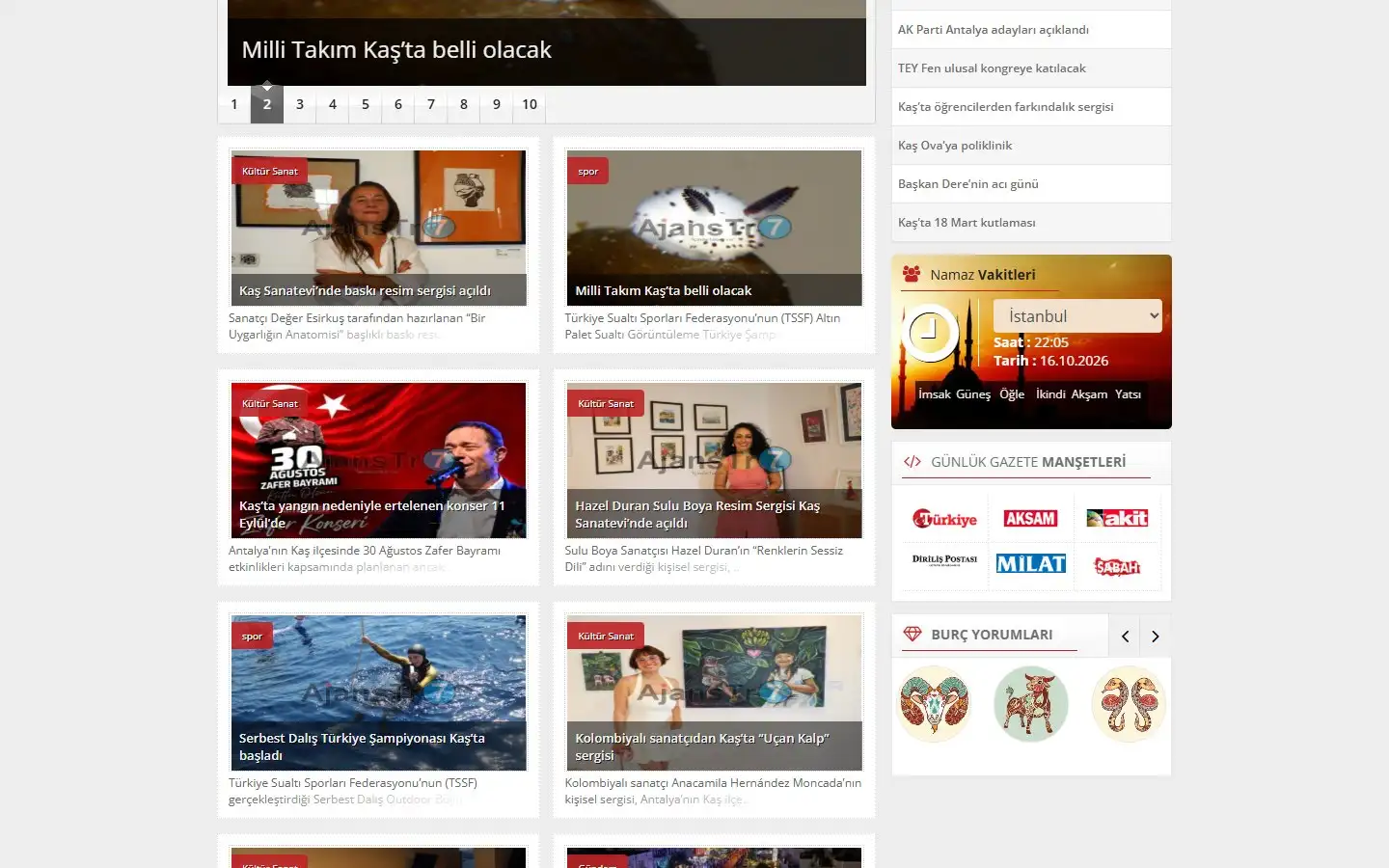Open the Akit newspaper logo
The height and width of the screenshot is (868, 1389).
pyautogui.click(x=1117, y=519)
